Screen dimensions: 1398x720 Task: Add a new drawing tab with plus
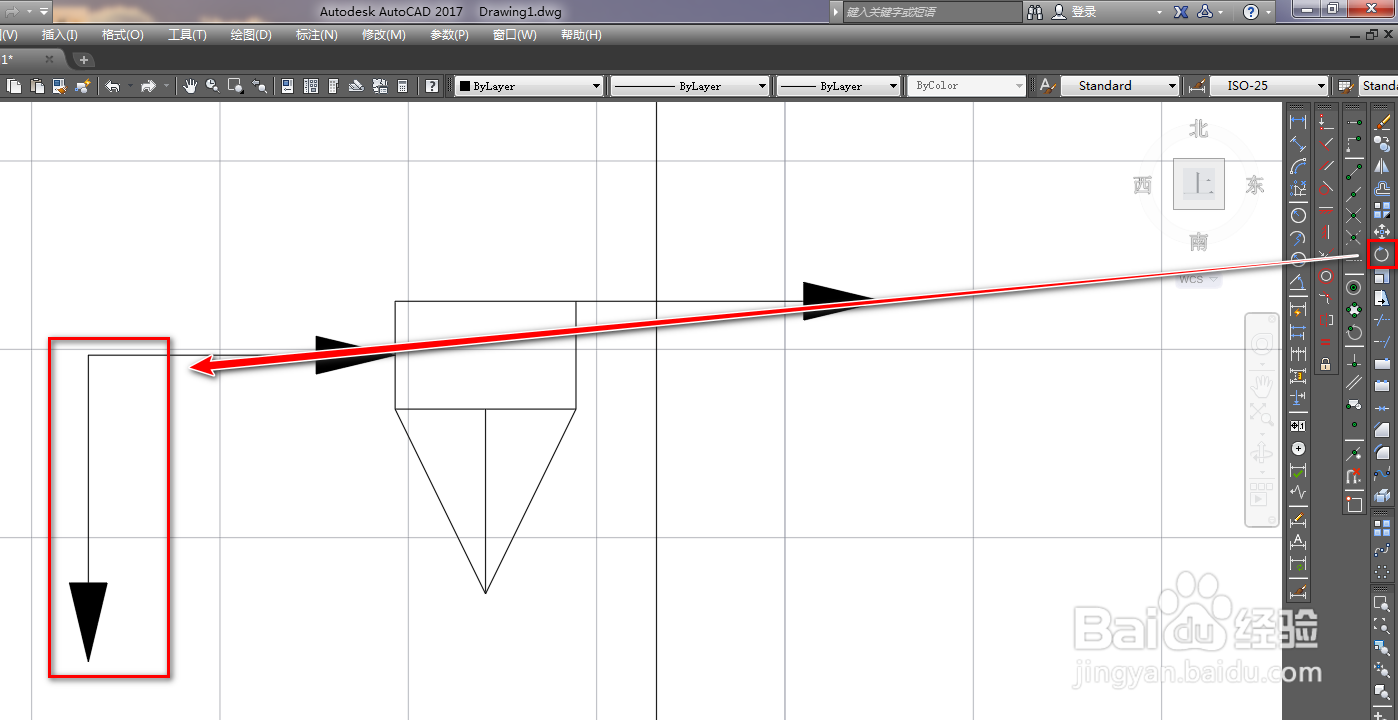click(84, 60)
